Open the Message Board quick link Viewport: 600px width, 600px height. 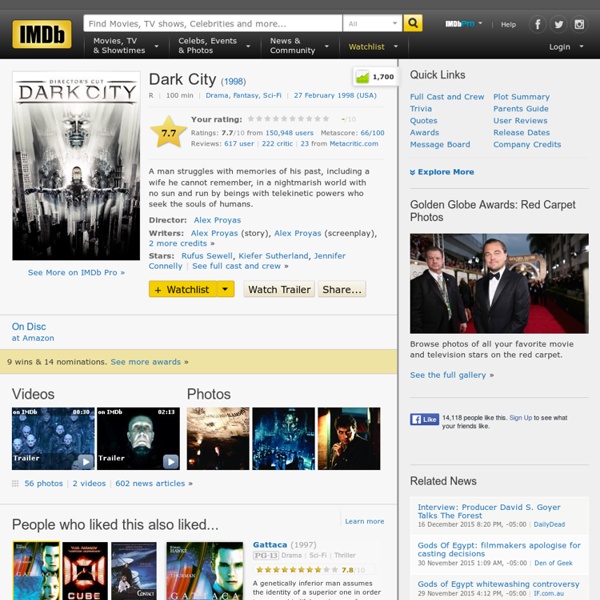pyautogui.click(x=440, y=144)
